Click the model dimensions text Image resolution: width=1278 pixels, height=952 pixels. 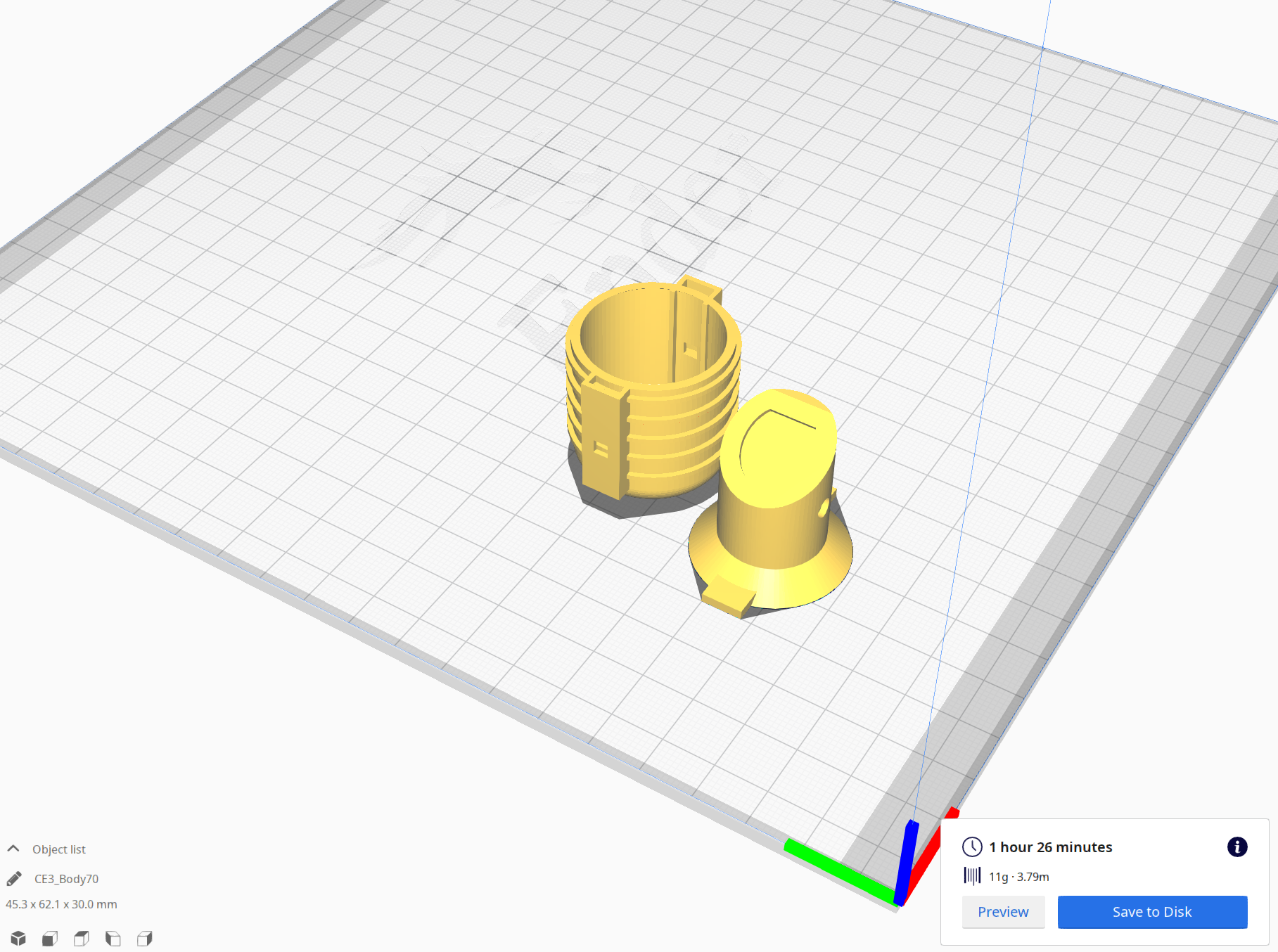[x=60, y=904]
